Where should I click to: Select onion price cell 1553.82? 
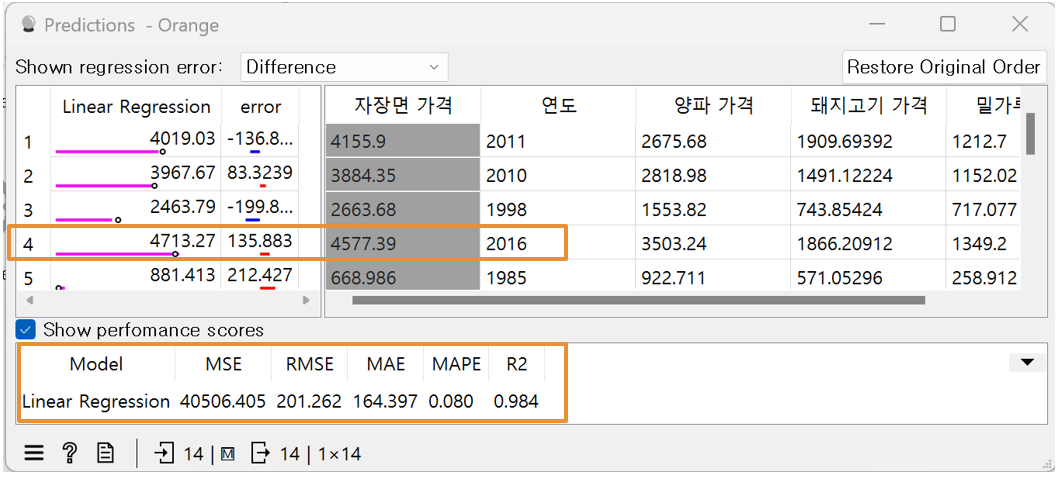[x=713, y=209]
